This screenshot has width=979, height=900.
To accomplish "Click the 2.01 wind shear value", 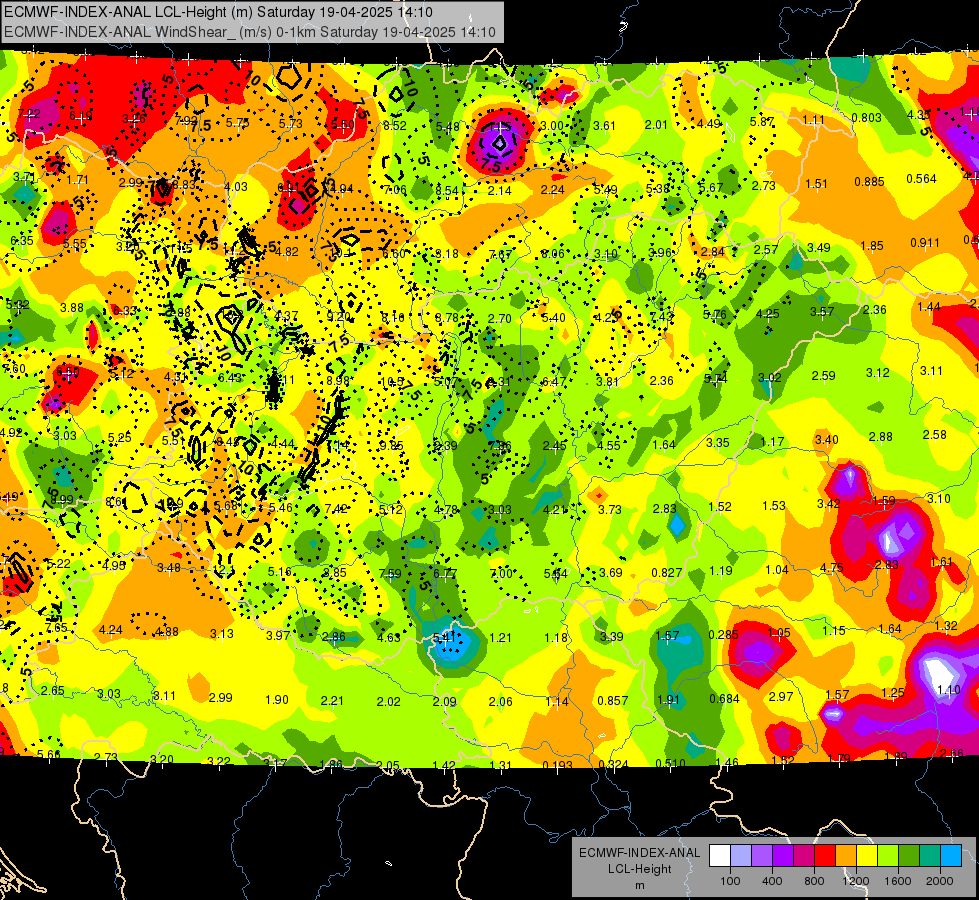I will 656,124.
